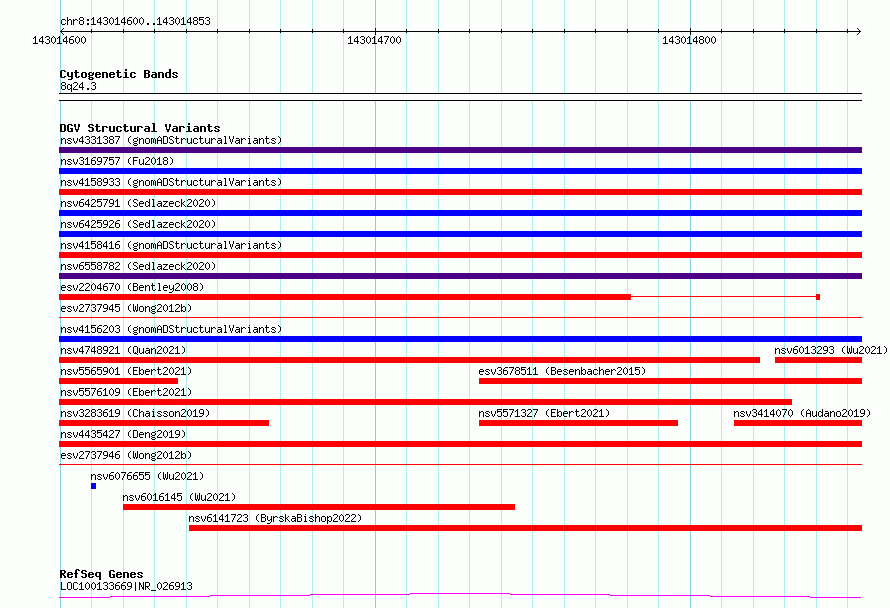Click the blue bar for nsv3169757
Screen dimensions: 890x608
pos(460,171)
